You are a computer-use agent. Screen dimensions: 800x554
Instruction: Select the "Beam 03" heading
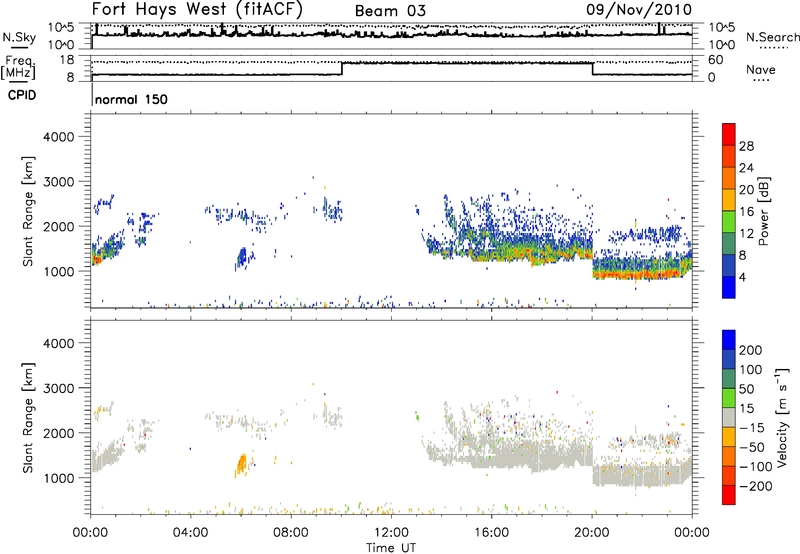390,11
